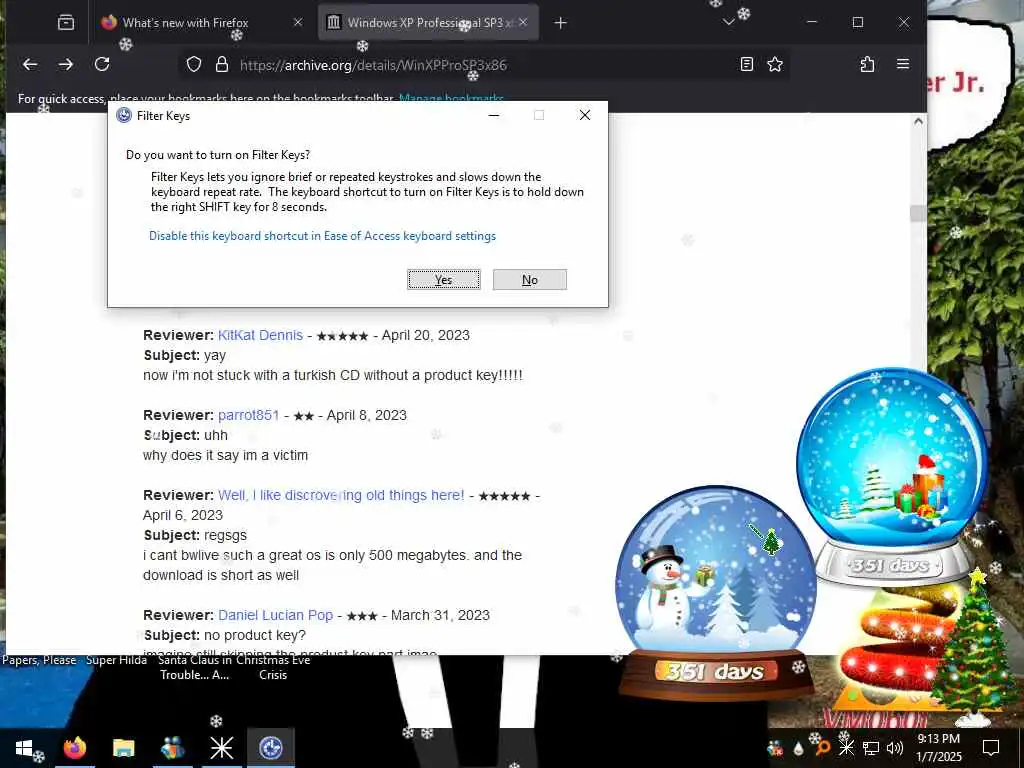Click the water drop tray icon
1024x768 pixels.
pos(798,748)
